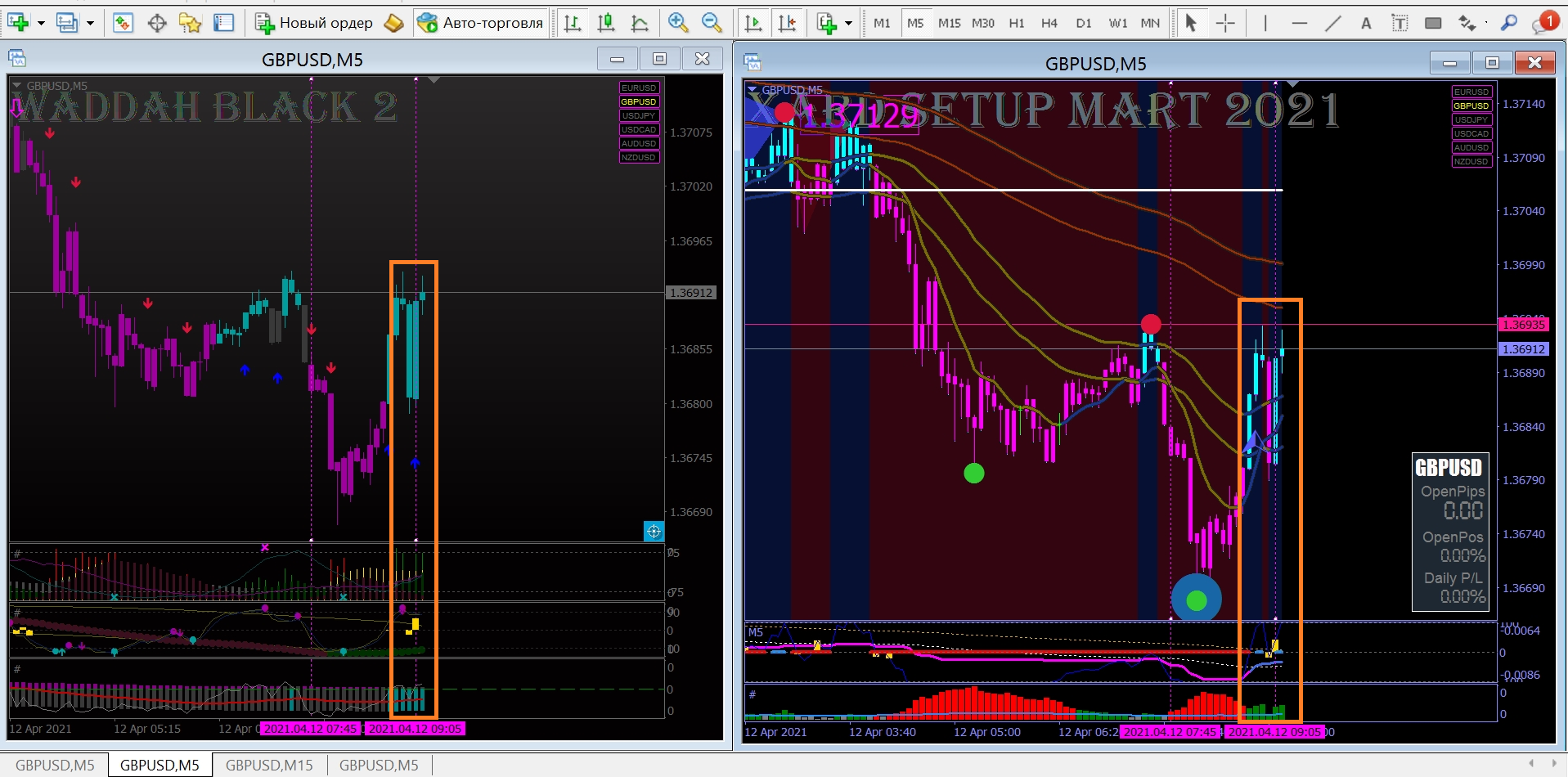1568x777 pixels.
Task: Toggle Авто-торговля auto trading button
Action: click(480, 23)
